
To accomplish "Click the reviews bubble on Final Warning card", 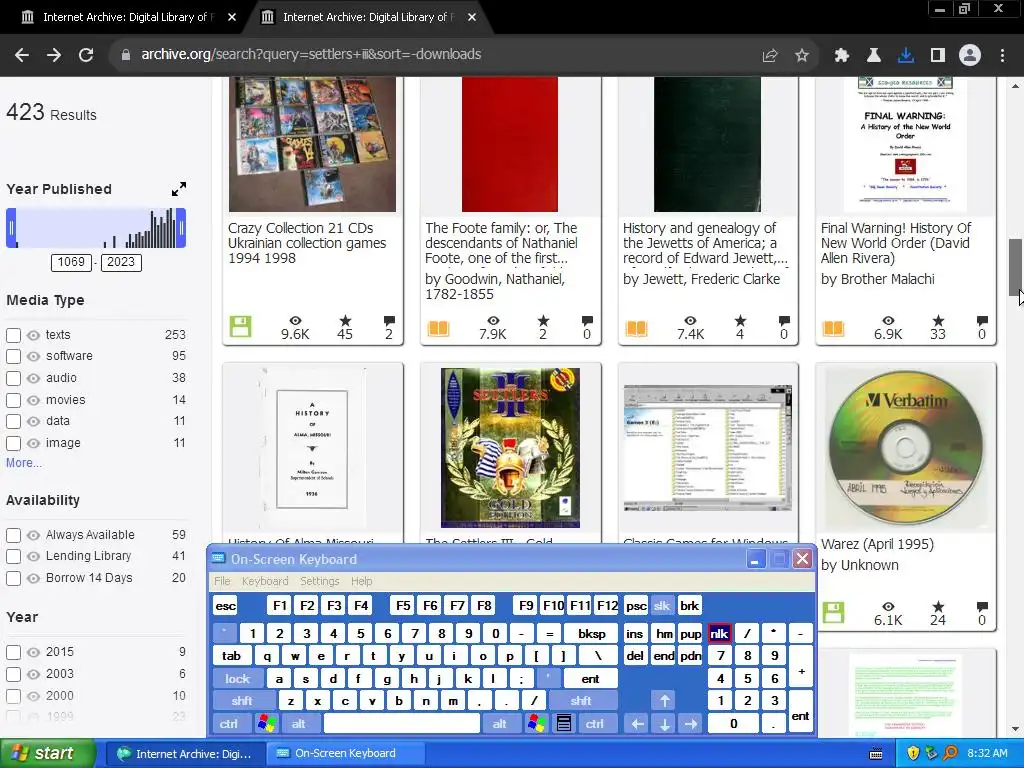I will point(982,321).
